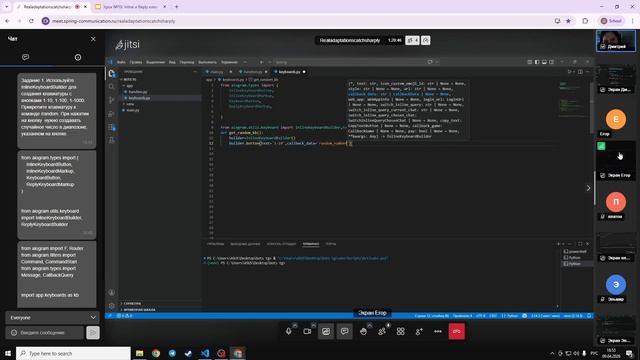Click the VS Code command center search box
This screenshot has width=640, height=360.
(349, 62)
